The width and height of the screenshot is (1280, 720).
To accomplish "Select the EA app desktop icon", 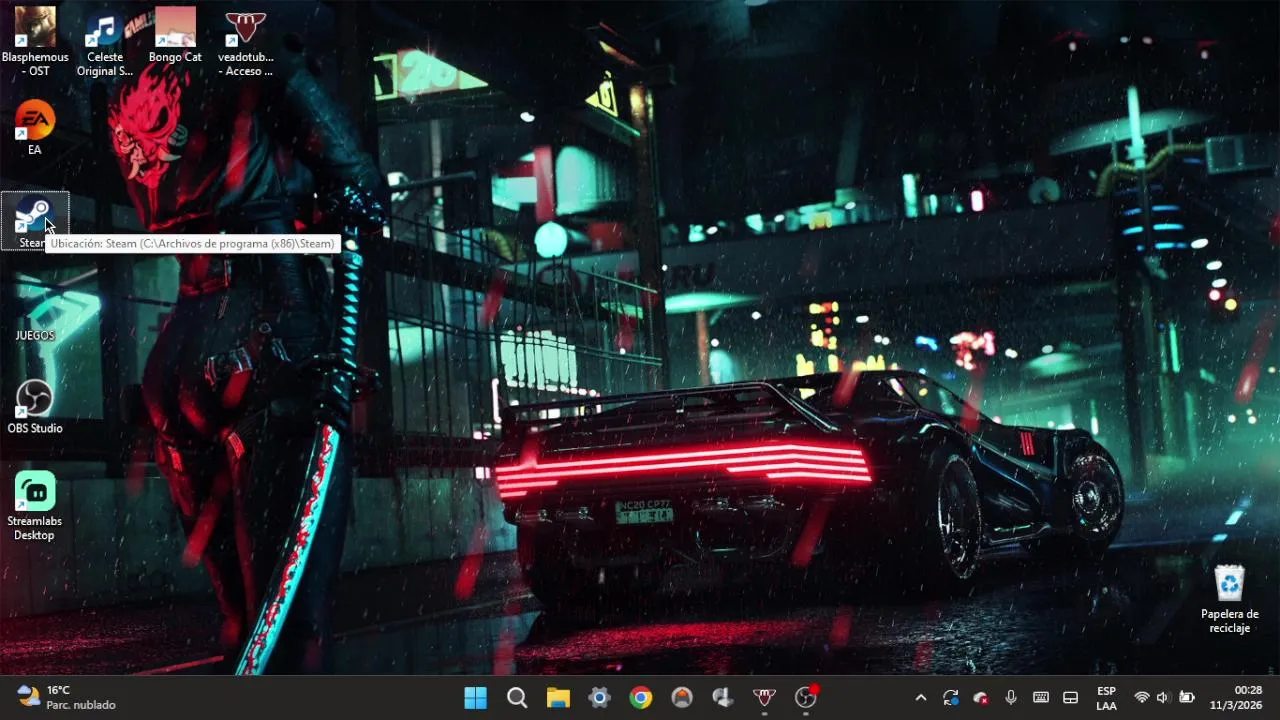I will [x=35, y=127].
